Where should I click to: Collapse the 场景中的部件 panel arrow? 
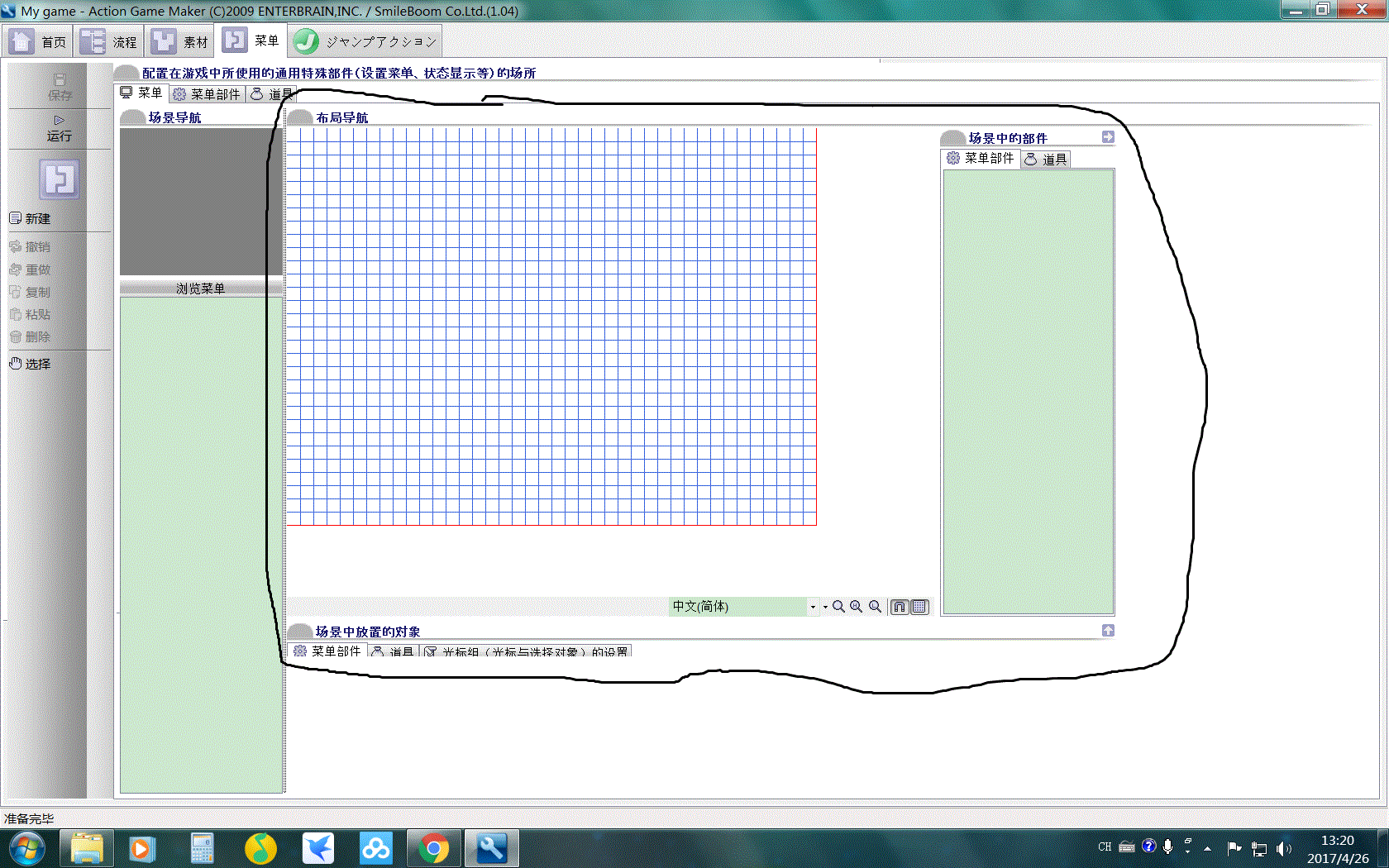(x=1108, y=137)
